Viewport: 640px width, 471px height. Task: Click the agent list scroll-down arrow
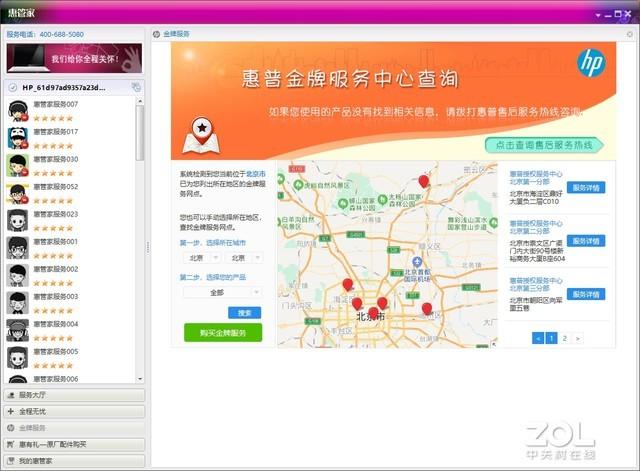pyautogui.click(x=140, y=379)
